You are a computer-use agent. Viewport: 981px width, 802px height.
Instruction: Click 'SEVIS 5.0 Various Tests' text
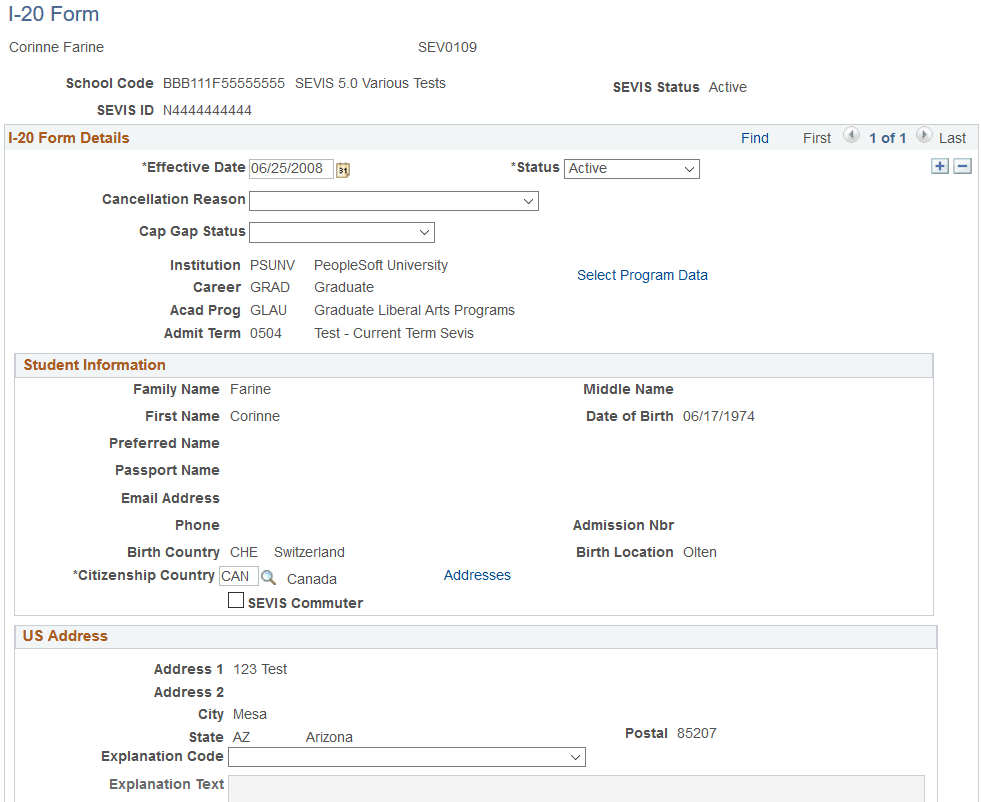click(370, 83)
